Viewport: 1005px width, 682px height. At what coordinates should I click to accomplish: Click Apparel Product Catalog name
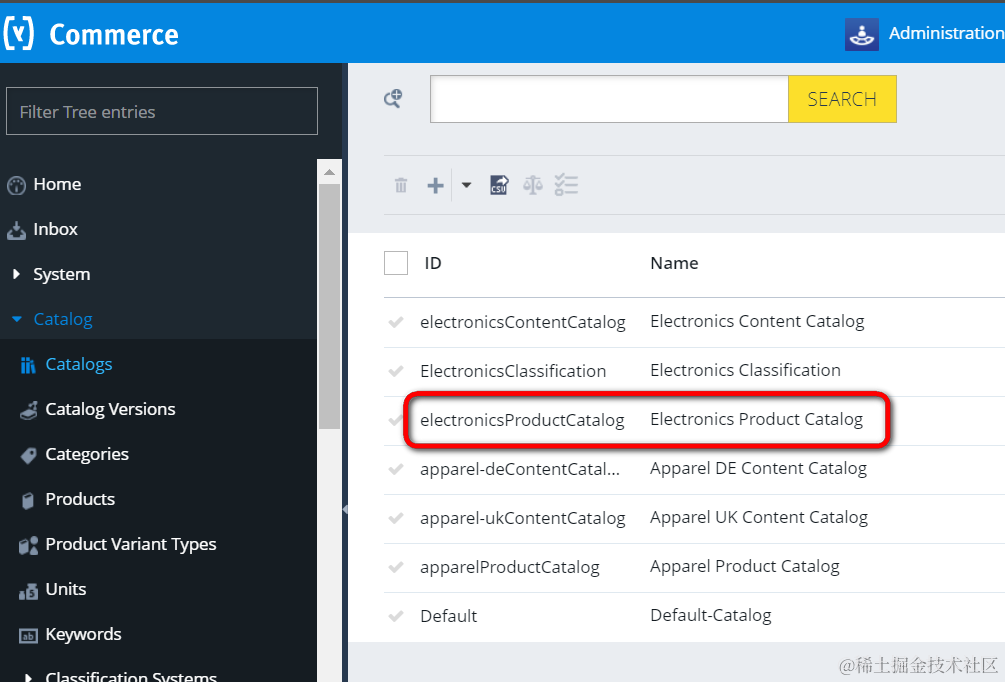[x=745, y=566]
